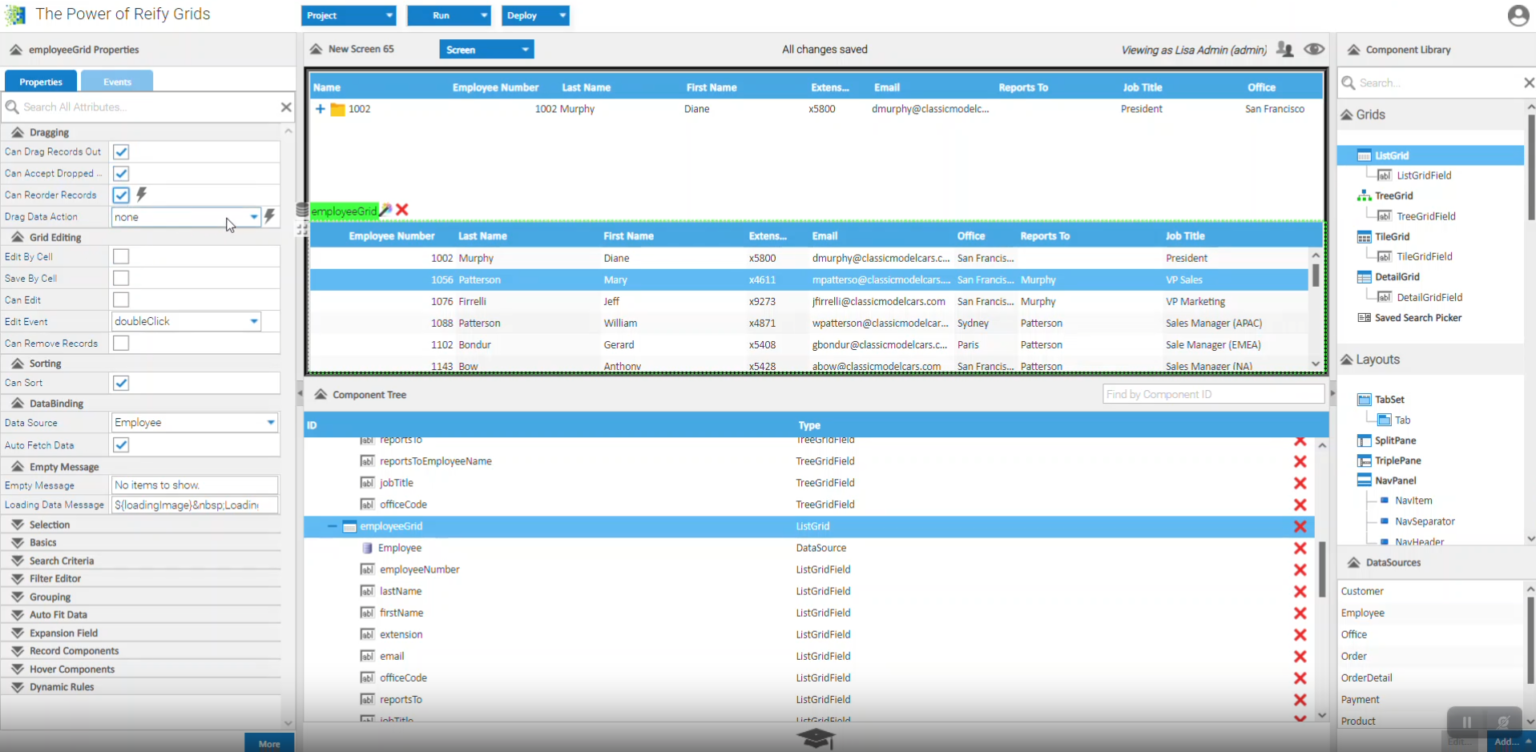Click the Find by Component ID field
This screenshot has height=752, width=1536.
click(x=1212, y=393)
